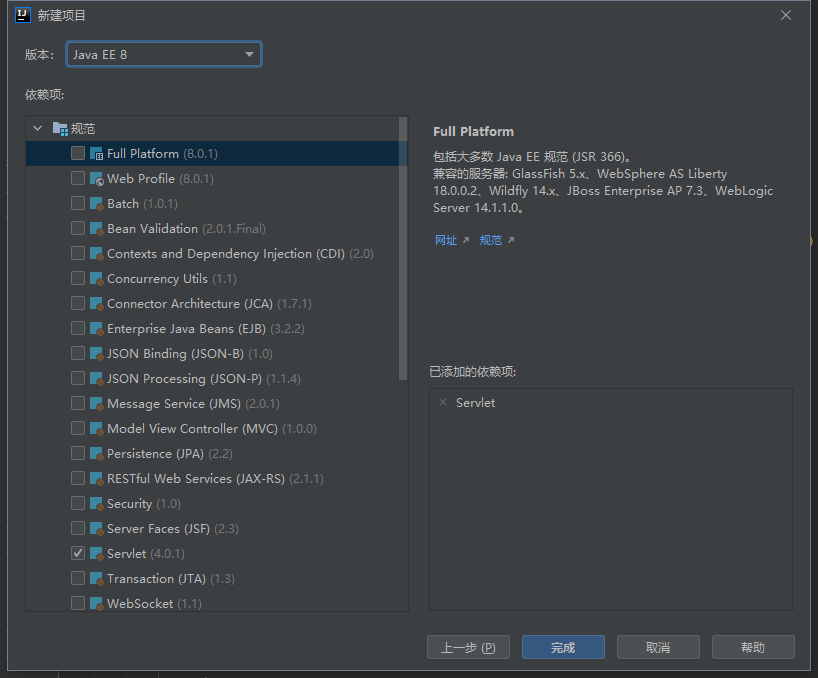
Task: Open the 版本 Java EE 8 dropdown
Action: (164, 54)
